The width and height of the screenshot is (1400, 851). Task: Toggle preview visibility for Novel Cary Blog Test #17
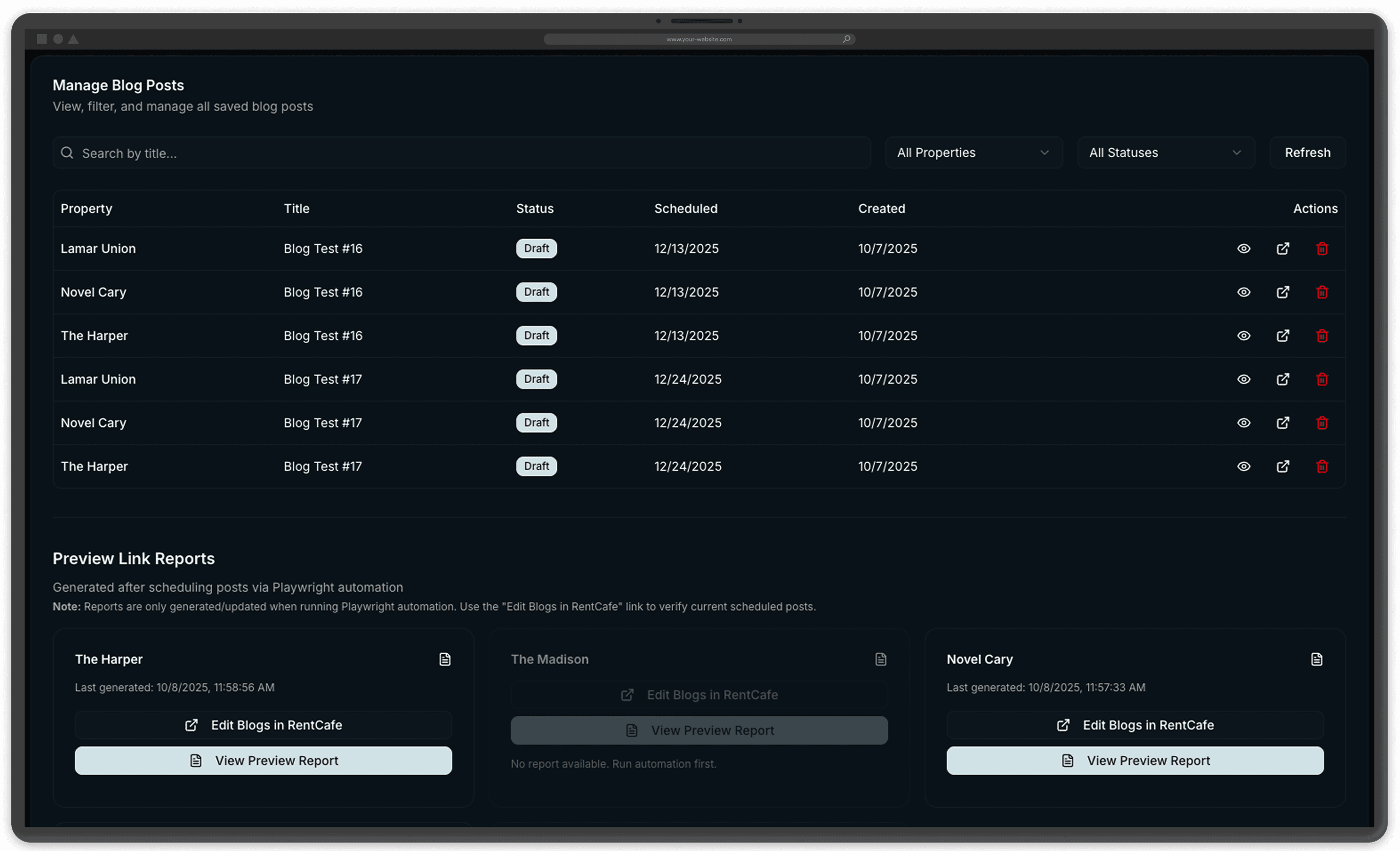tap(1244, 422)
